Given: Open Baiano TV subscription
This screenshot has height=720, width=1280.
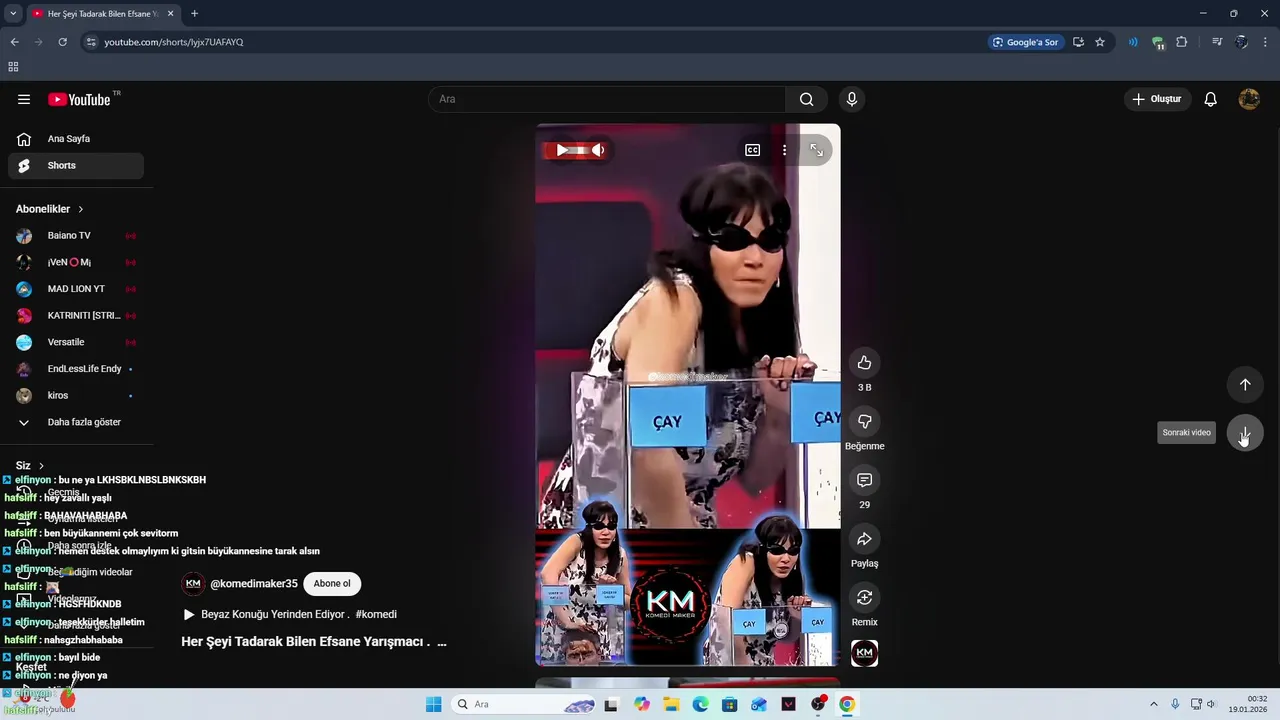Looking at the screenshot, I should [x=76, y=236].
